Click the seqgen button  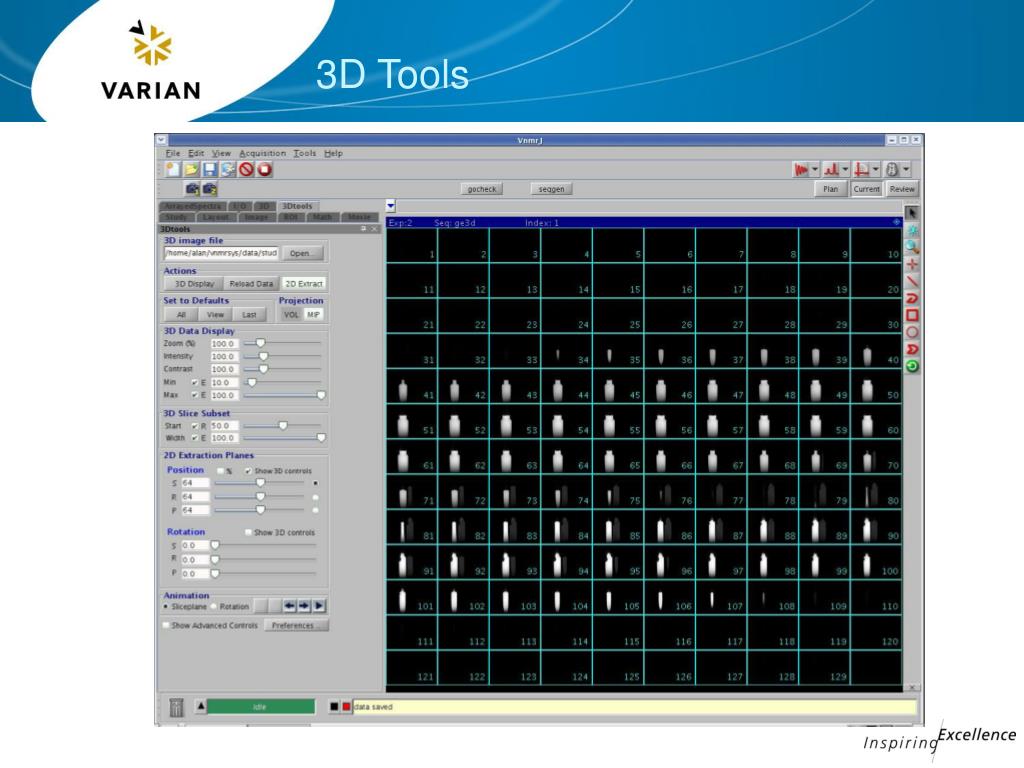pos(551,189)
